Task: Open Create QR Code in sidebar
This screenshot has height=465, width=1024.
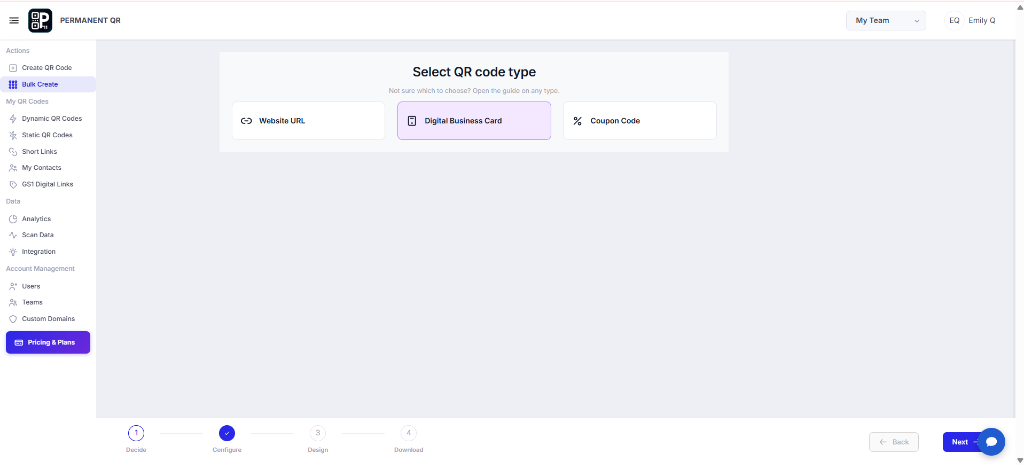Action: point(48,68)
